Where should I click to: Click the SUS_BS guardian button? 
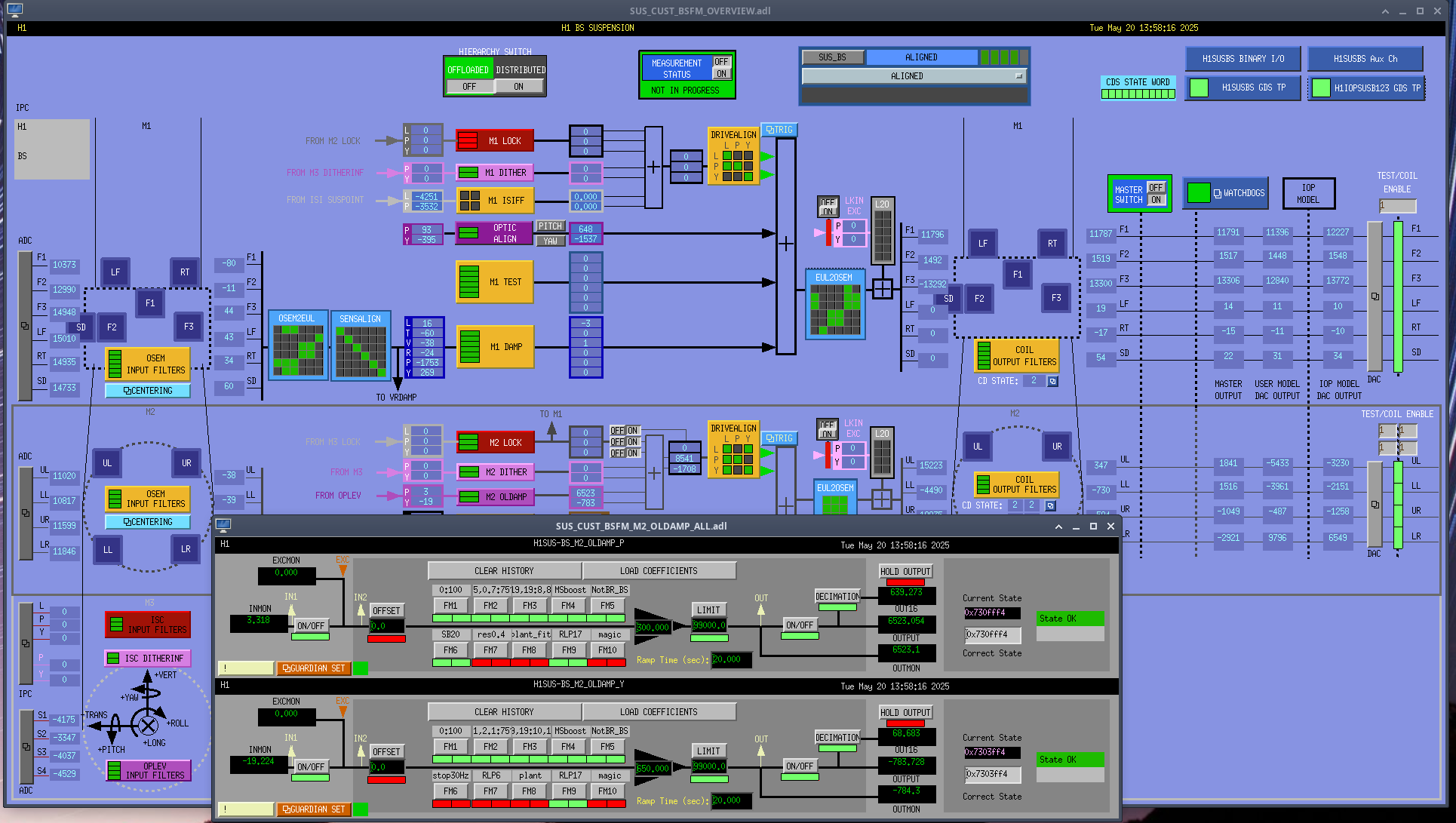pos(832,57)
